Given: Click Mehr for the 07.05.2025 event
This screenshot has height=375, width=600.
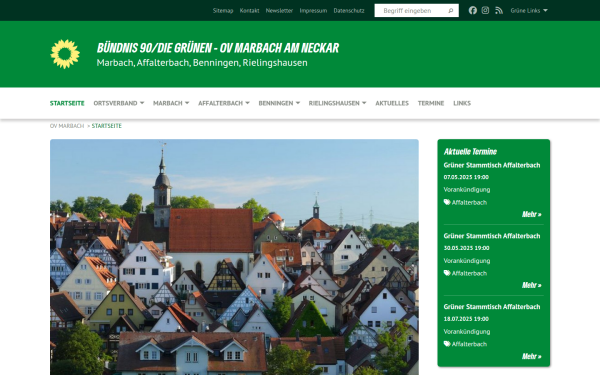Looking at the screenshot, I should (532, 214).
